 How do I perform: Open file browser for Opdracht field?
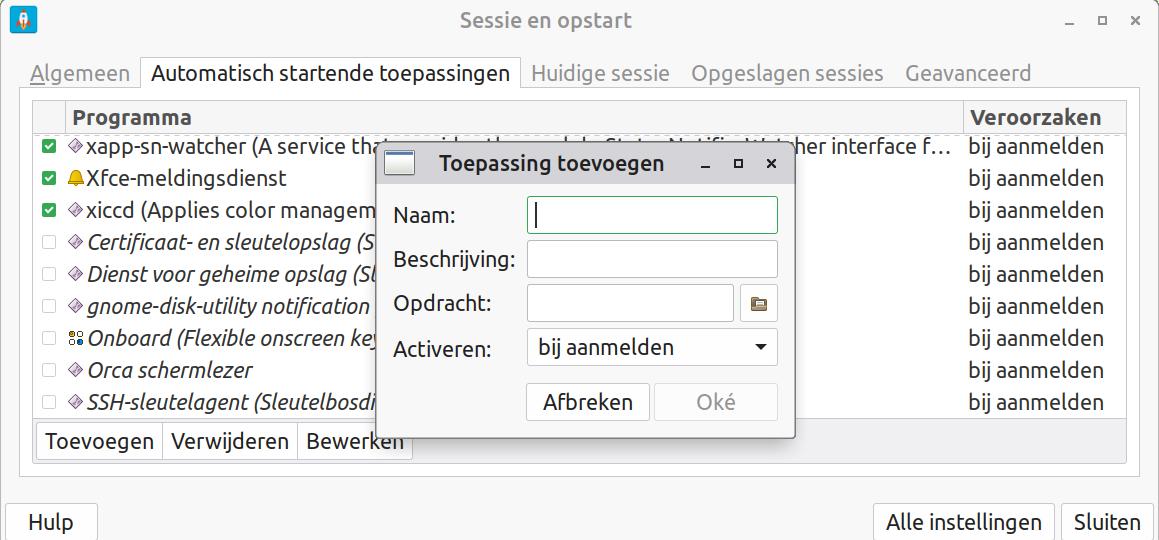coord(758,304)
